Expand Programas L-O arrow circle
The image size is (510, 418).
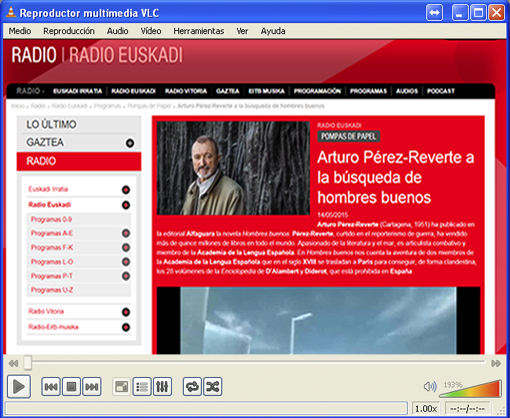pyautogui.click(x=126, y=262)
